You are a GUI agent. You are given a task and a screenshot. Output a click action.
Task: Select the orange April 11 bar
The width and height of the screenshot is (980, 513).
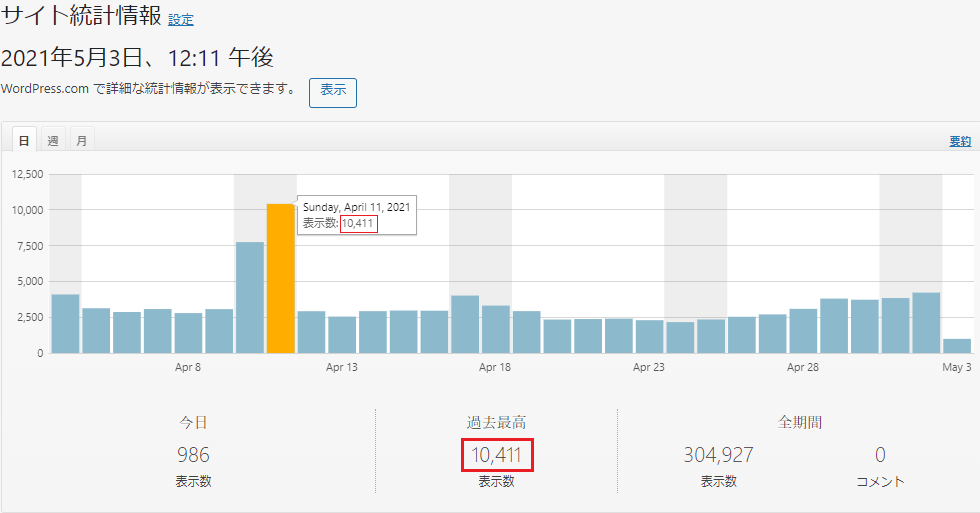[281, 278]
